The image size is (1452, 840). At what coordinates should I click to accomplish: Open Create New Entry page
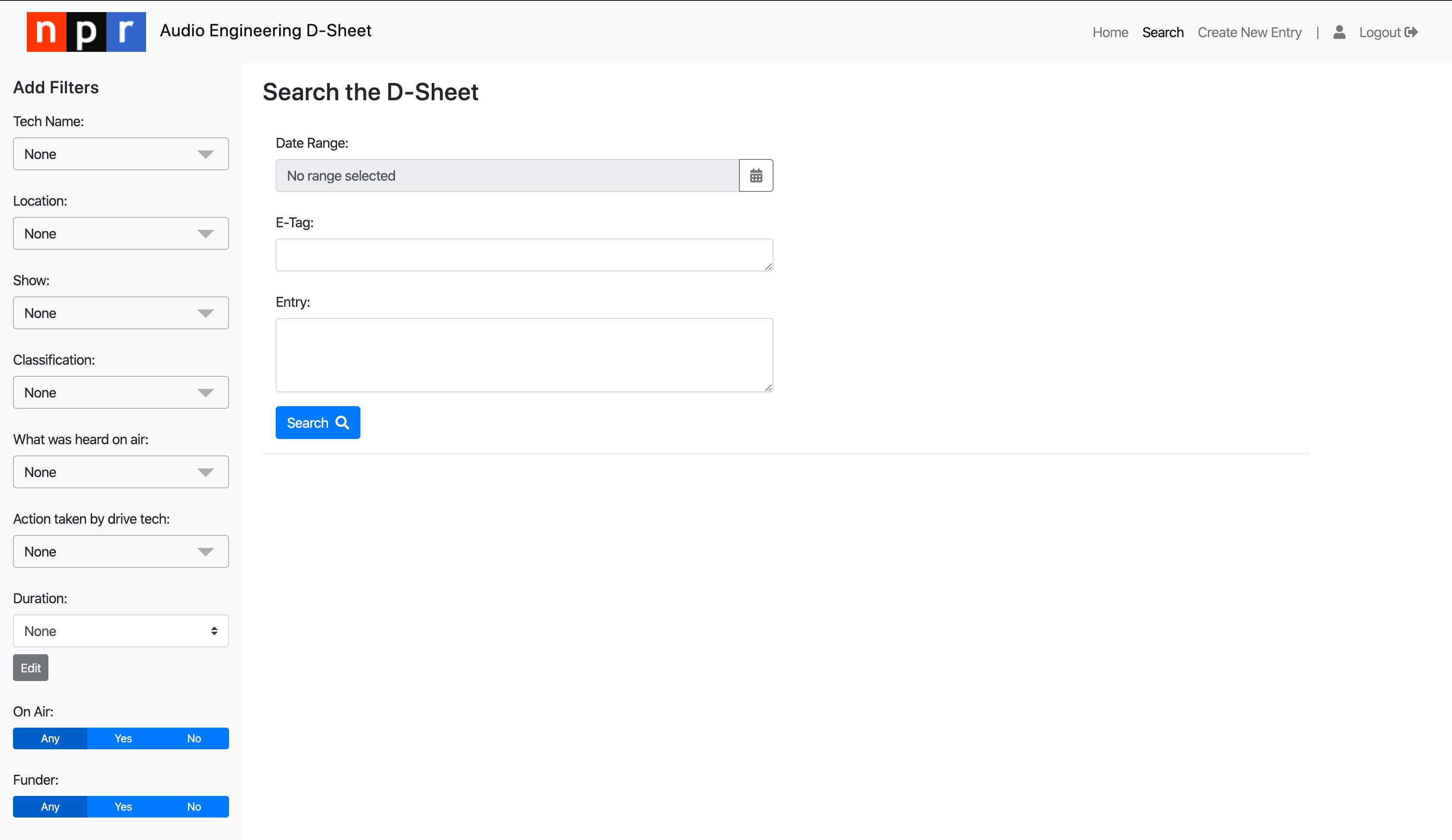click(x=1249, y=32)
